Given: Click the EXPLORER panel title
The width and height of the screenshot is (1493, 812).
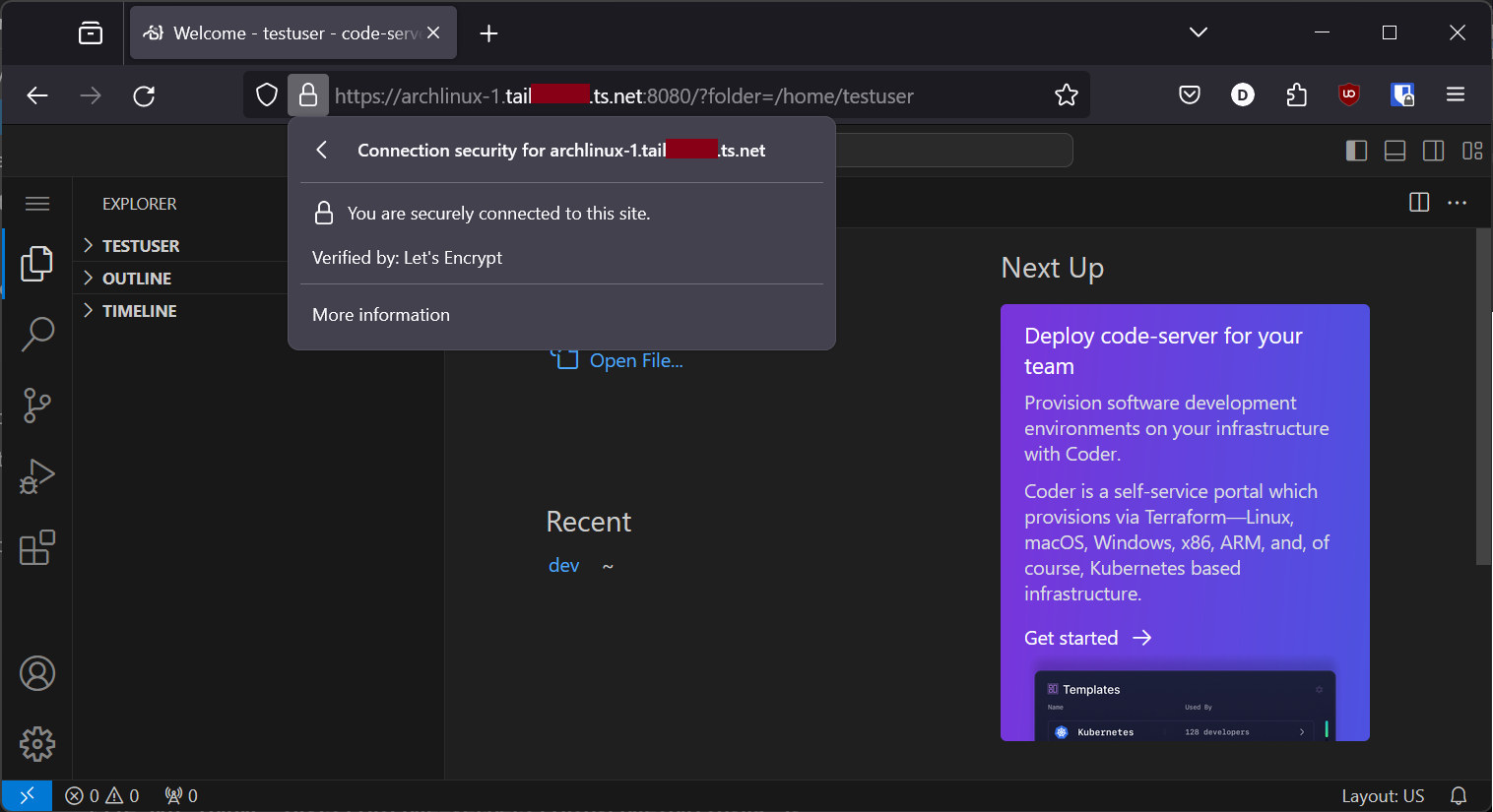Looking at the screenshot, I should tap(140, 204).
